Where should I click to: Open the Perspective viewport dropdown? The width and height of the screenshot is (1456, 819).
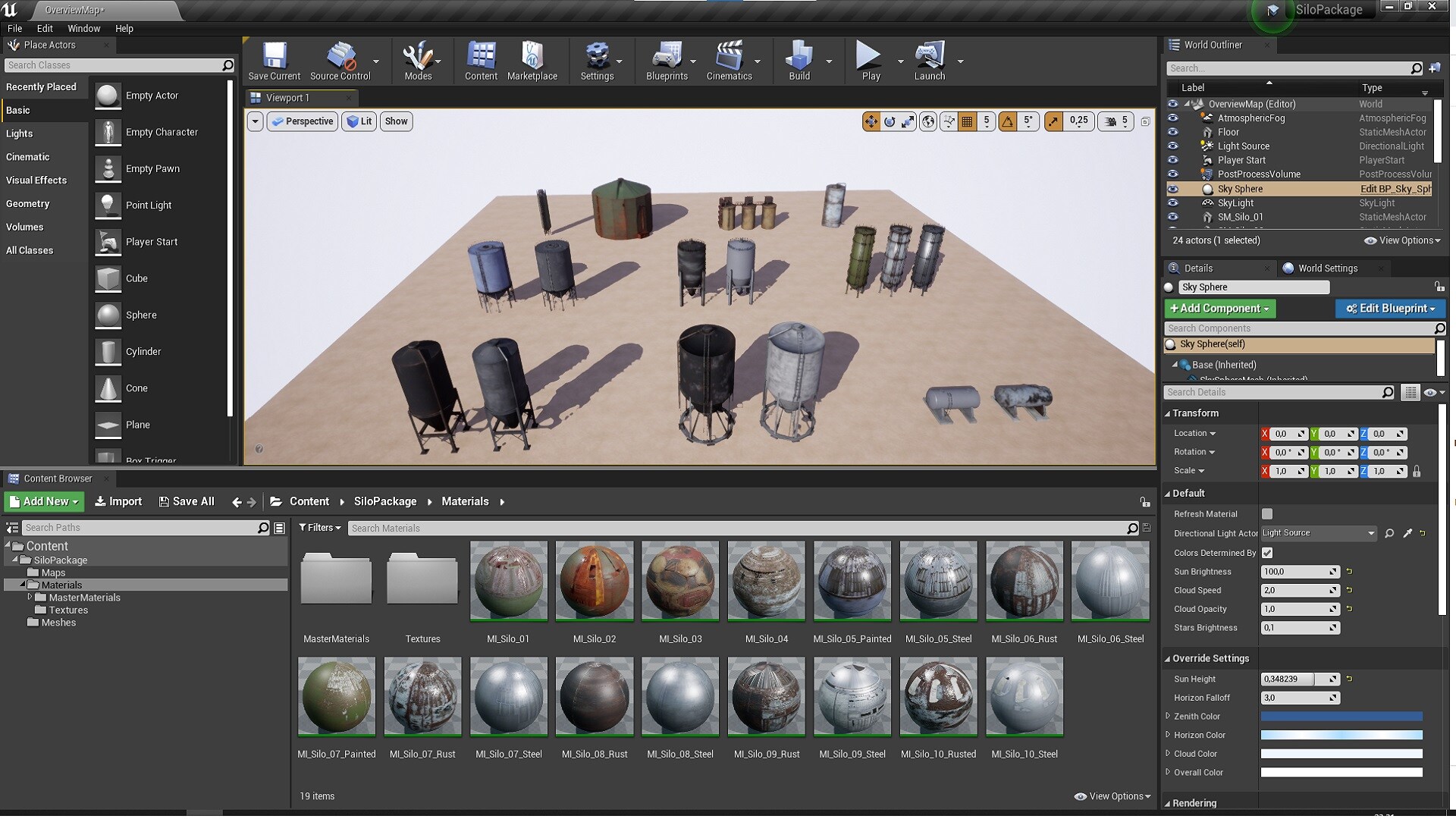tap(302, 121)
